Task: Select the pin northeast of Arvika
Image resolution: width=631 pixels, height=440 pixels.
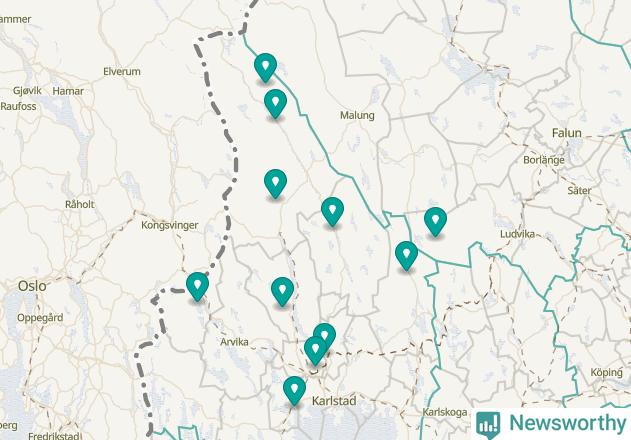Action: (x=283, y=291)
